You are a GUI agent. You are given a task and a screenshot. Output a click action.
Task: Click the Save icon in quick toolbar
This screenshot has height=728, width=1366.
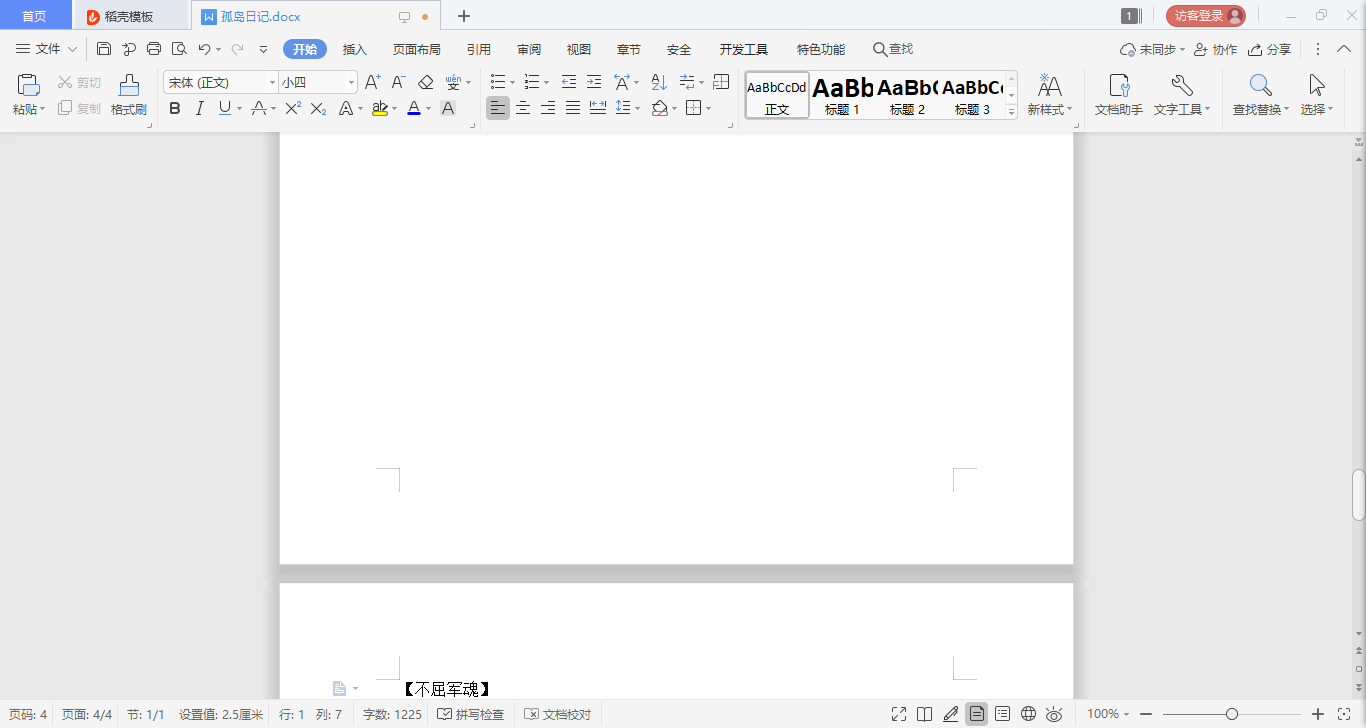point(104,49)
